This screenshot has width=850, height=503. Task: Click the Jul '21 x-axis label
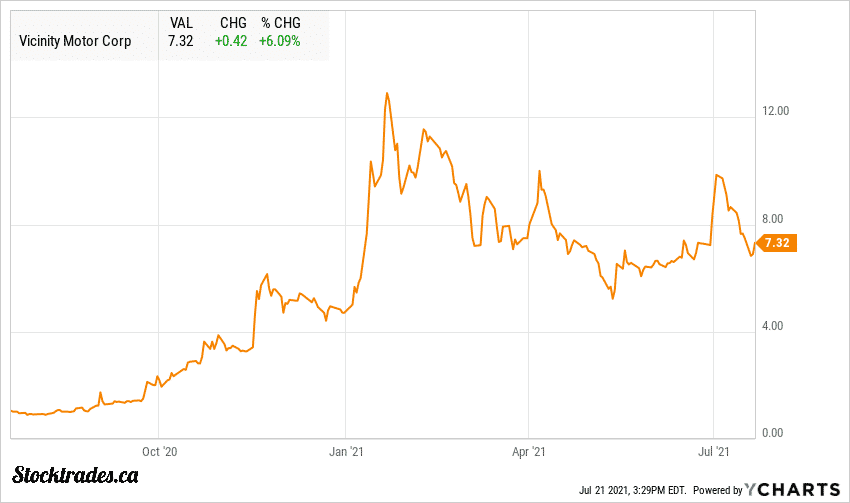pyautogui.click(x=713, y=451)
